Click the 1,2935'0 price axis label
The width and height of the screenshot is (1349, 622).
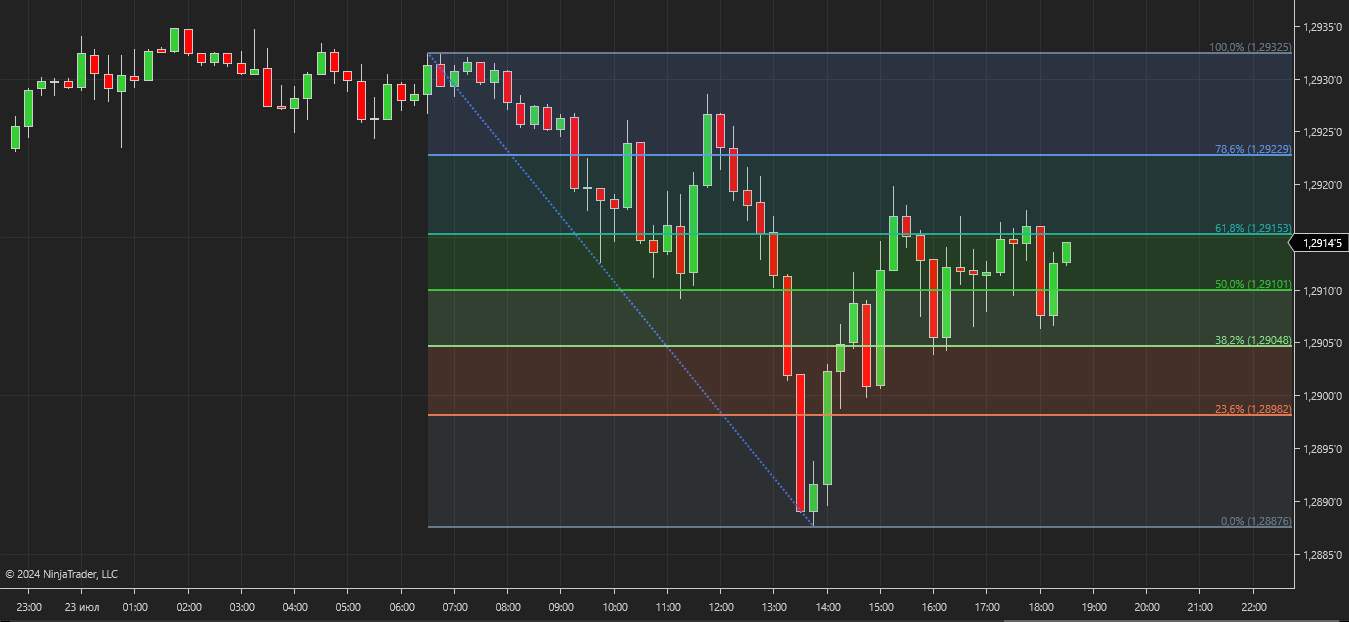[x=1320, y=27]
